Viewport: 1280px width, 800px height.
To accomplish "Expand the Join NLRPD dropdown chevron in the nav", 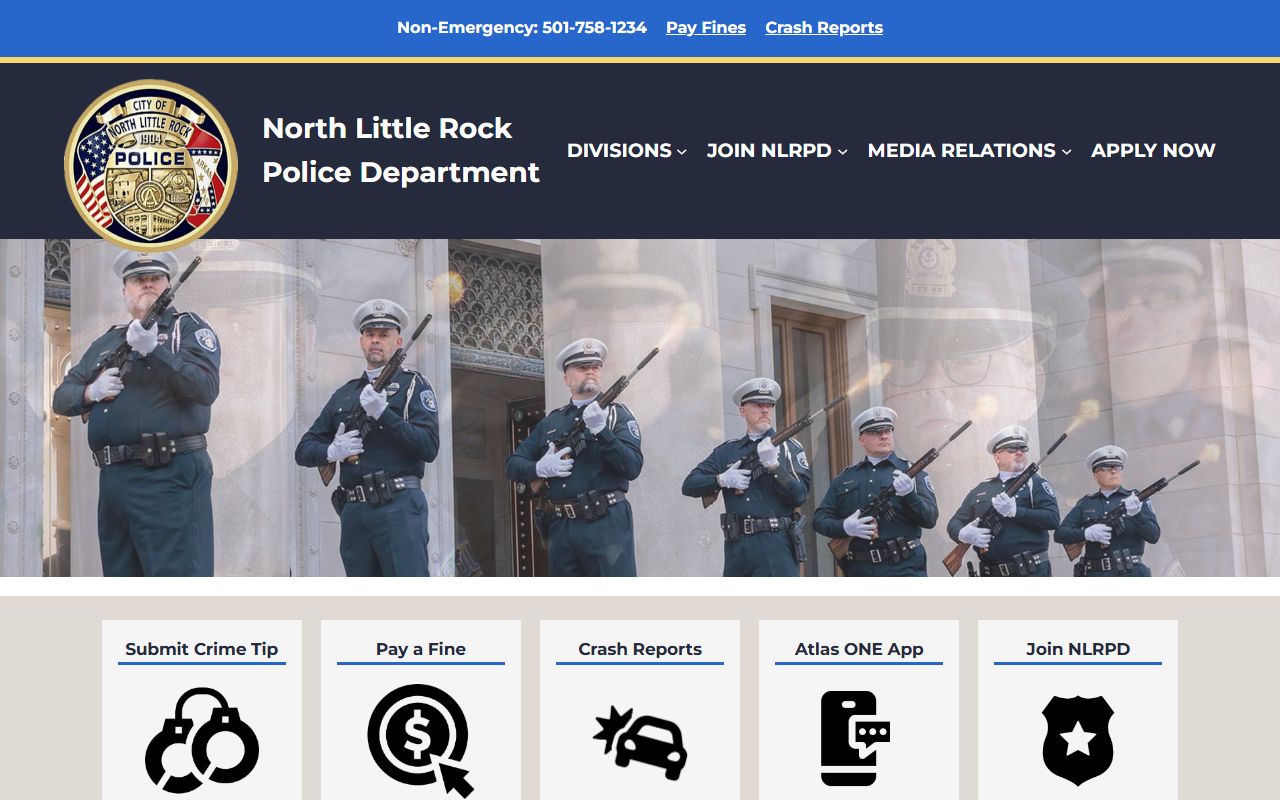I will click(842, 152).
